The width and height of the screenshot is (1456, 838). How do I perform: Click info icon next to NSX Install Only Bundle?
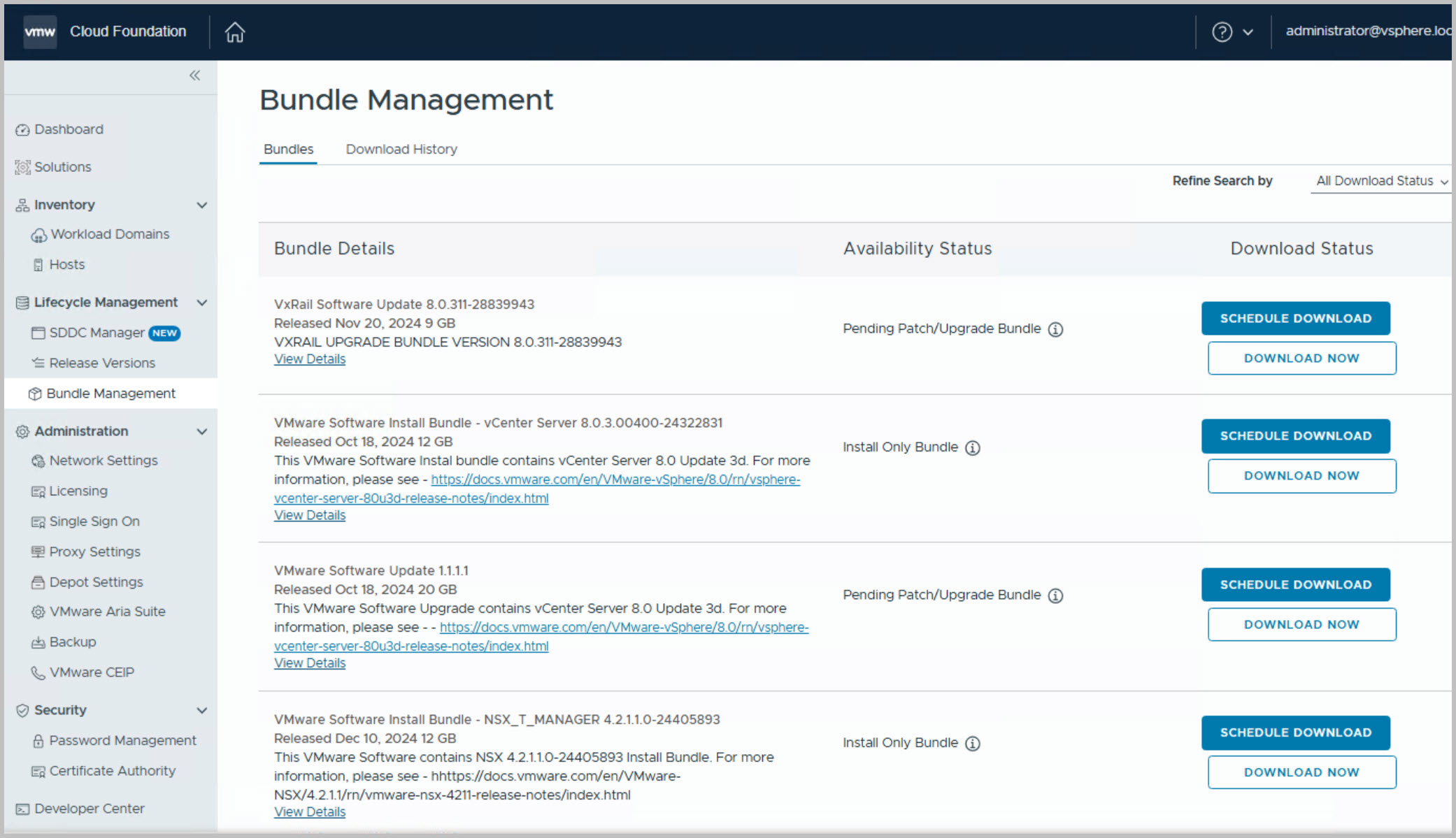972,744
